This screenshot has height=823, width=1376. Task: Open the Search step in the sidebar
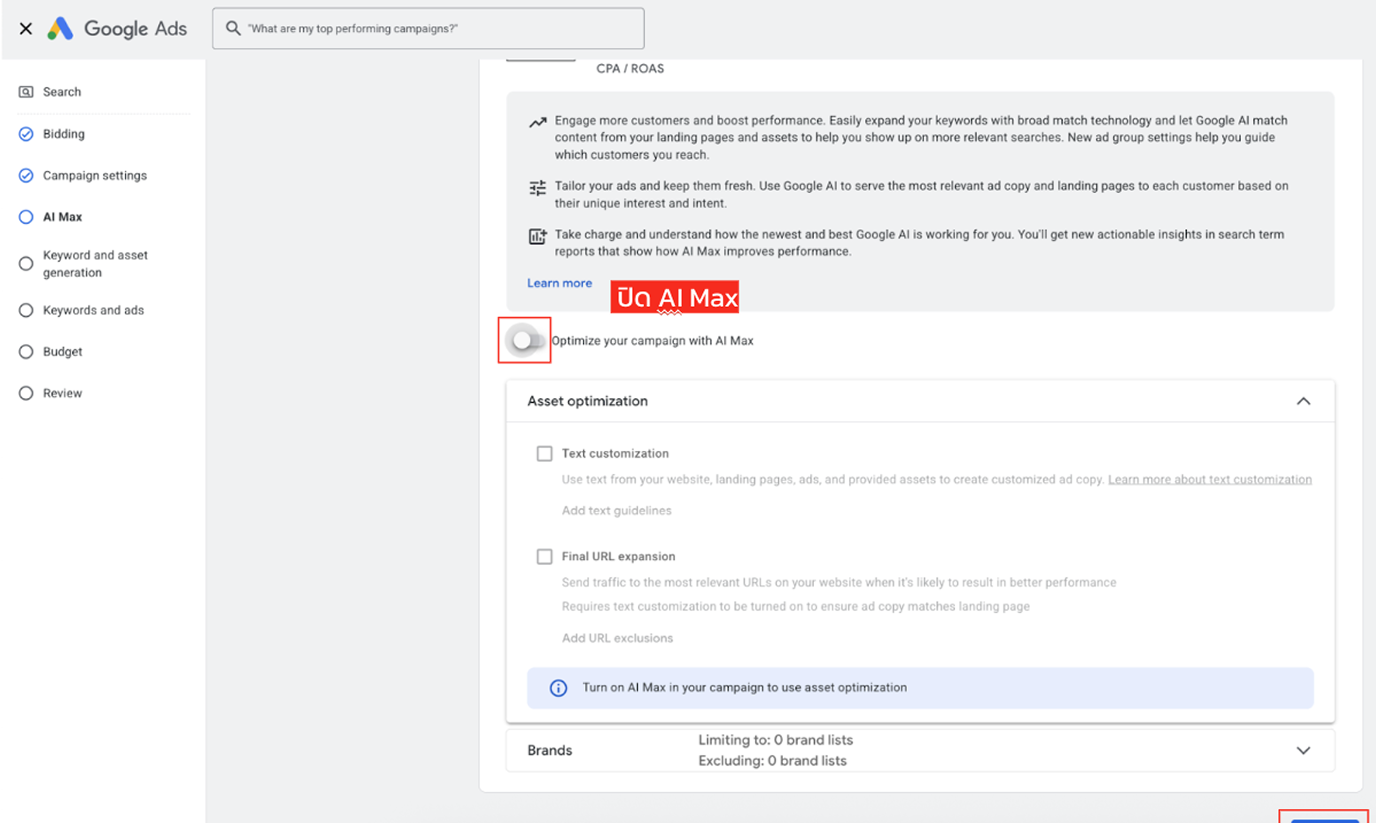pyautogui.click(x=62, y=92)
